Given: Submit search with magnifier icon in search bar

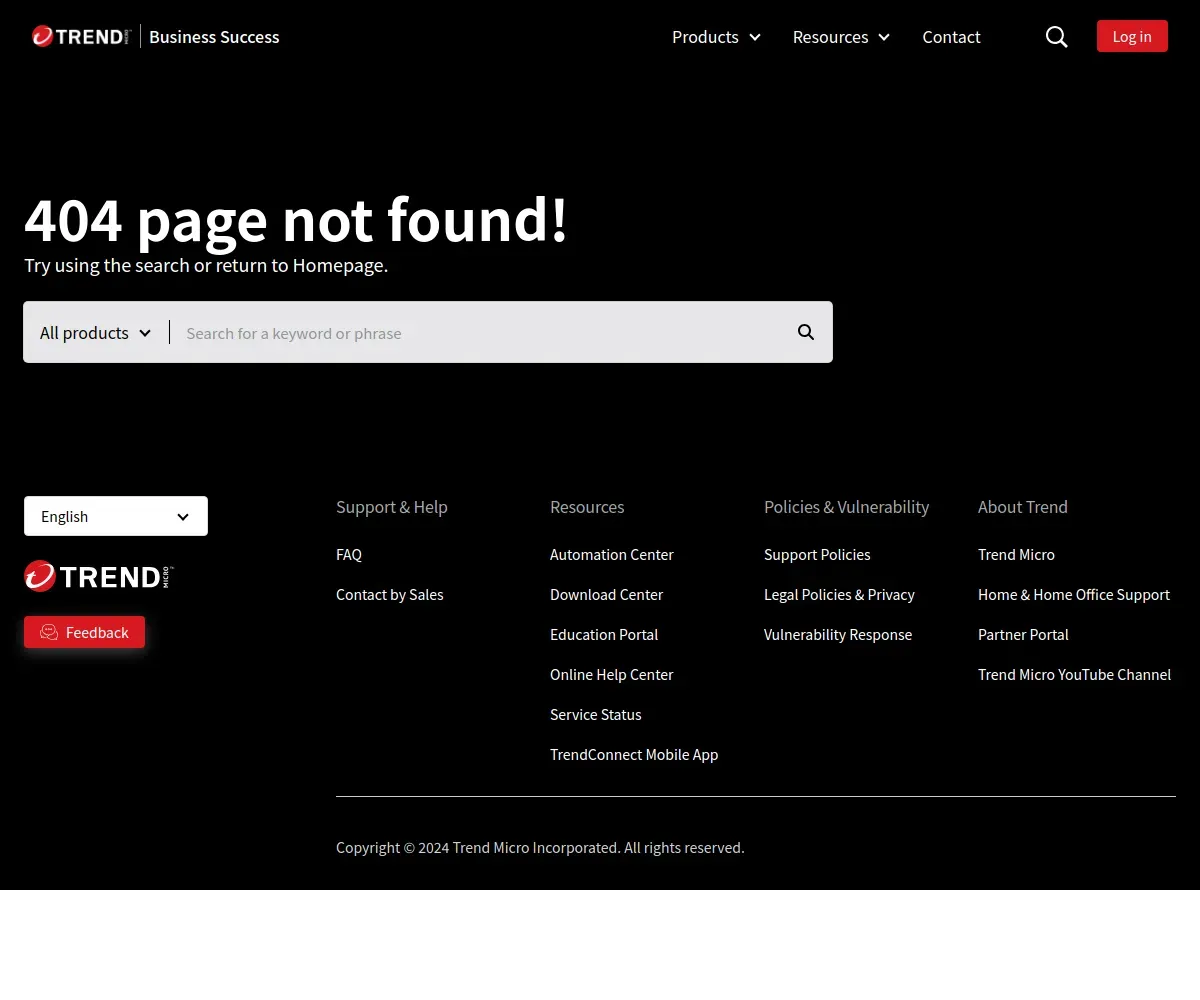Looking at the screenshot, I should coord(806,332).
